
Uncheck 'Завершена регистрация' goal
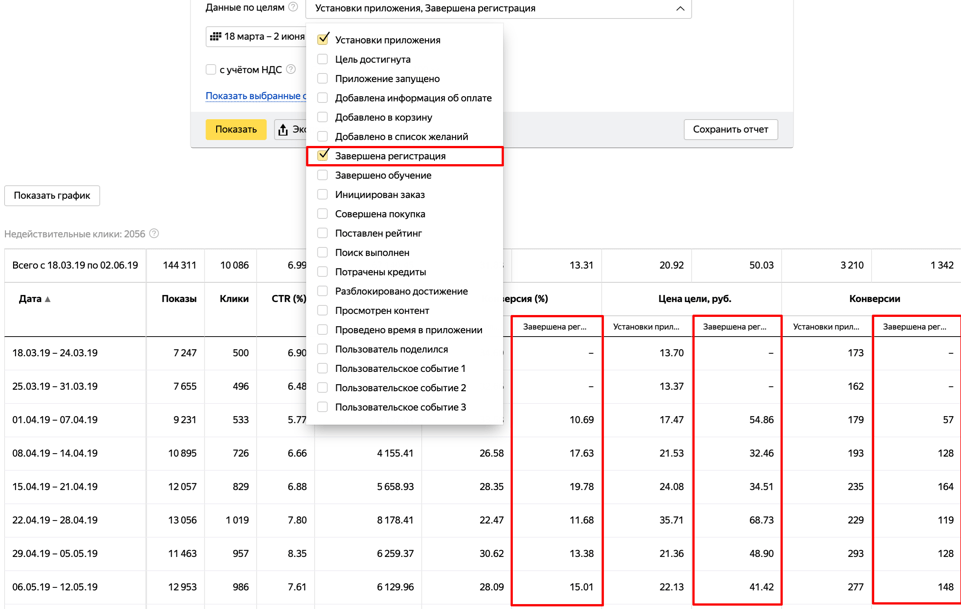[323, 156]
